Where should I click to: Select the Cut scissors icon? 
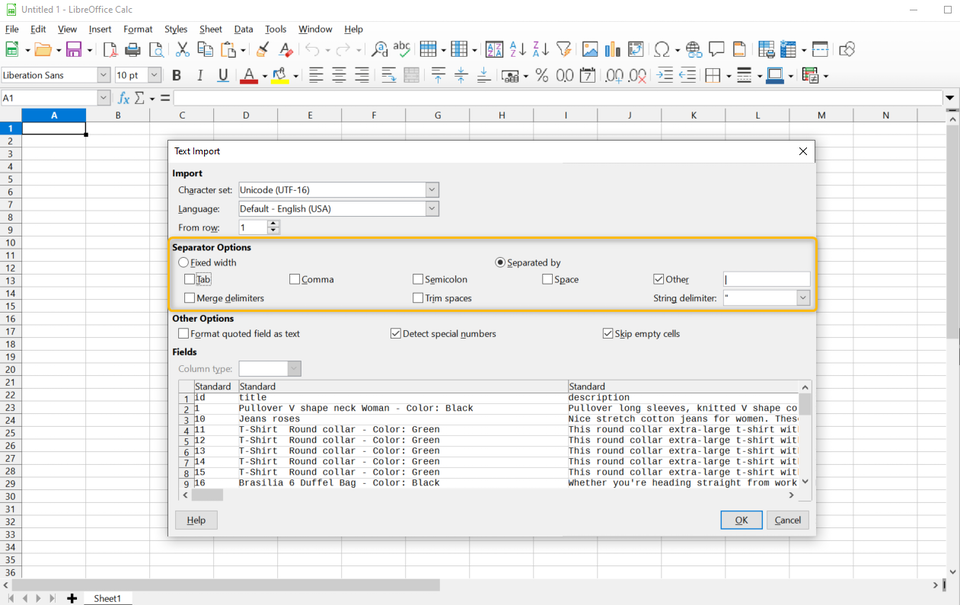[182, 49]
